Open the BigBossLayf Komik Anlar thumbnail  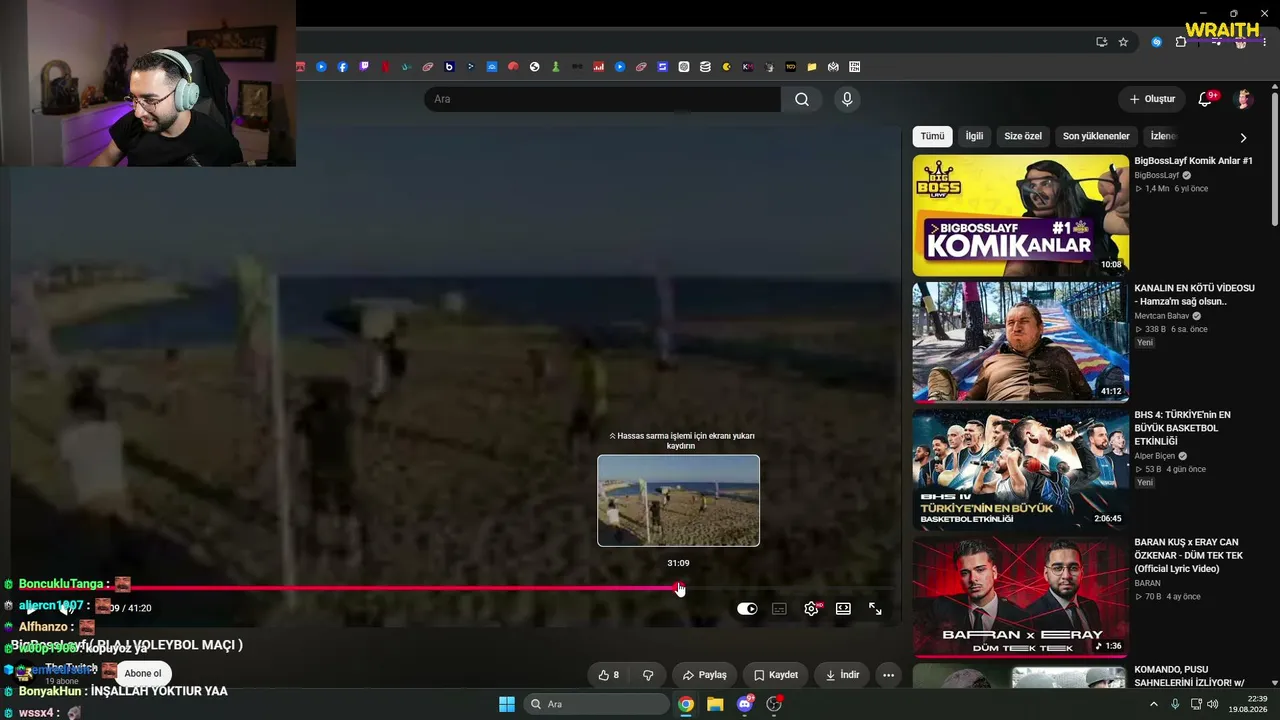tap(1021, 215)
